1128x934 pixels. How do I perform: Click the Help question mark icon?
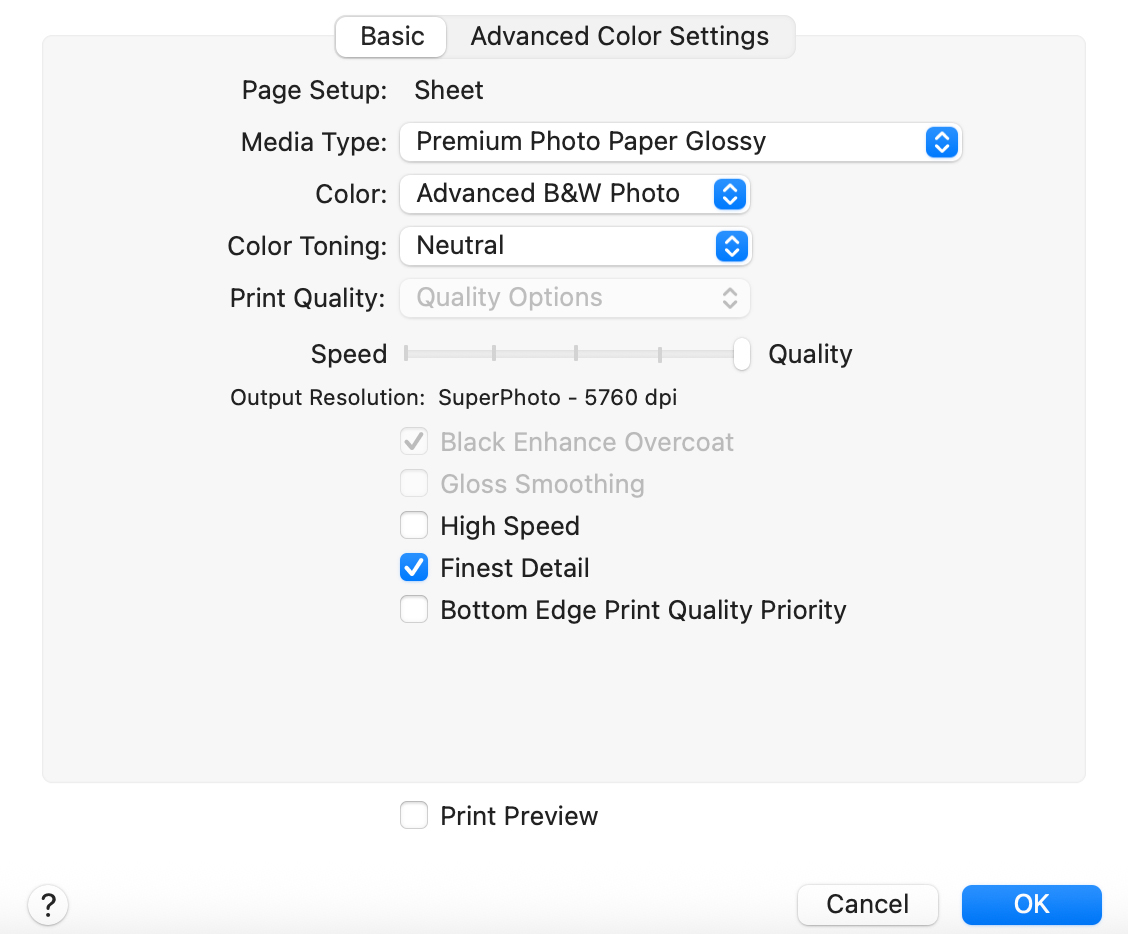47,904
